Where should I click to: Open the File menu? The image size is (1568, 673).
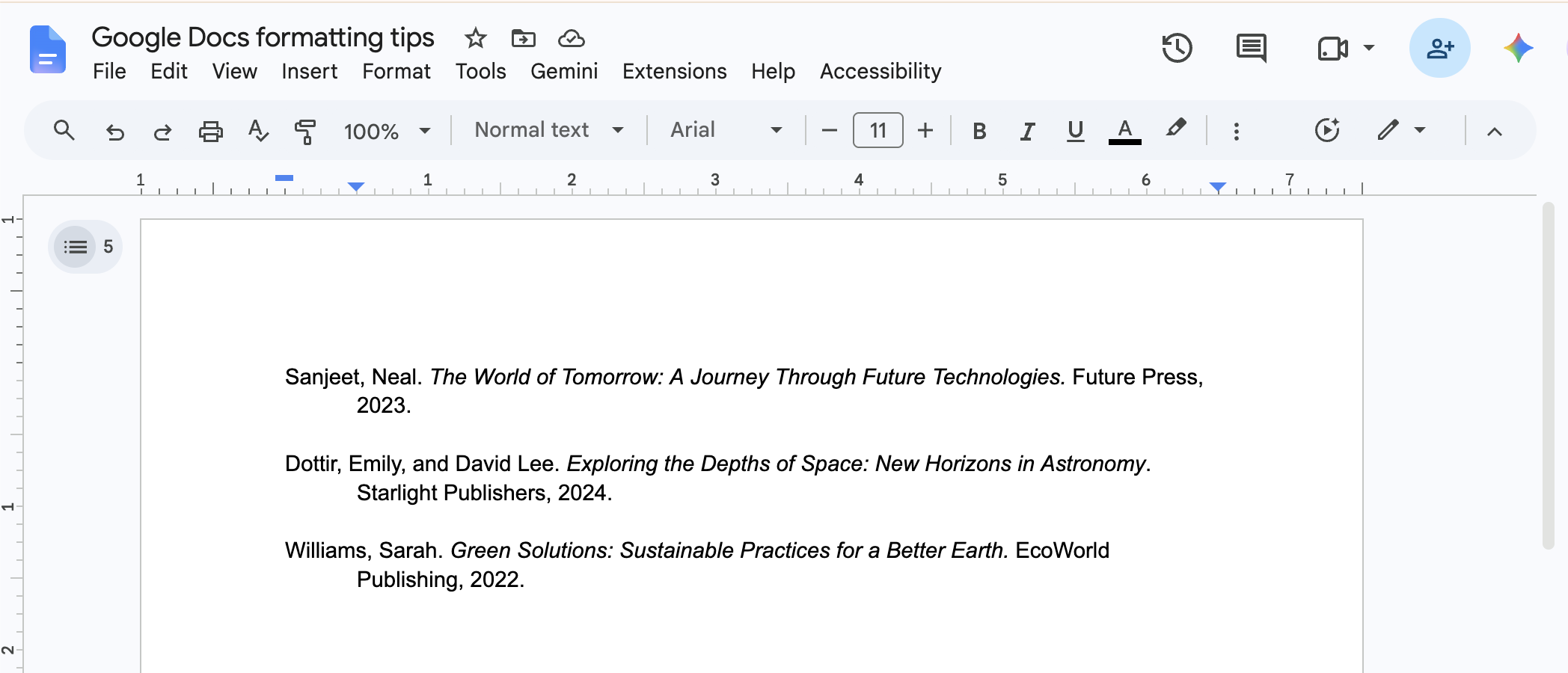pyautogui.click(x=109, y=71)
